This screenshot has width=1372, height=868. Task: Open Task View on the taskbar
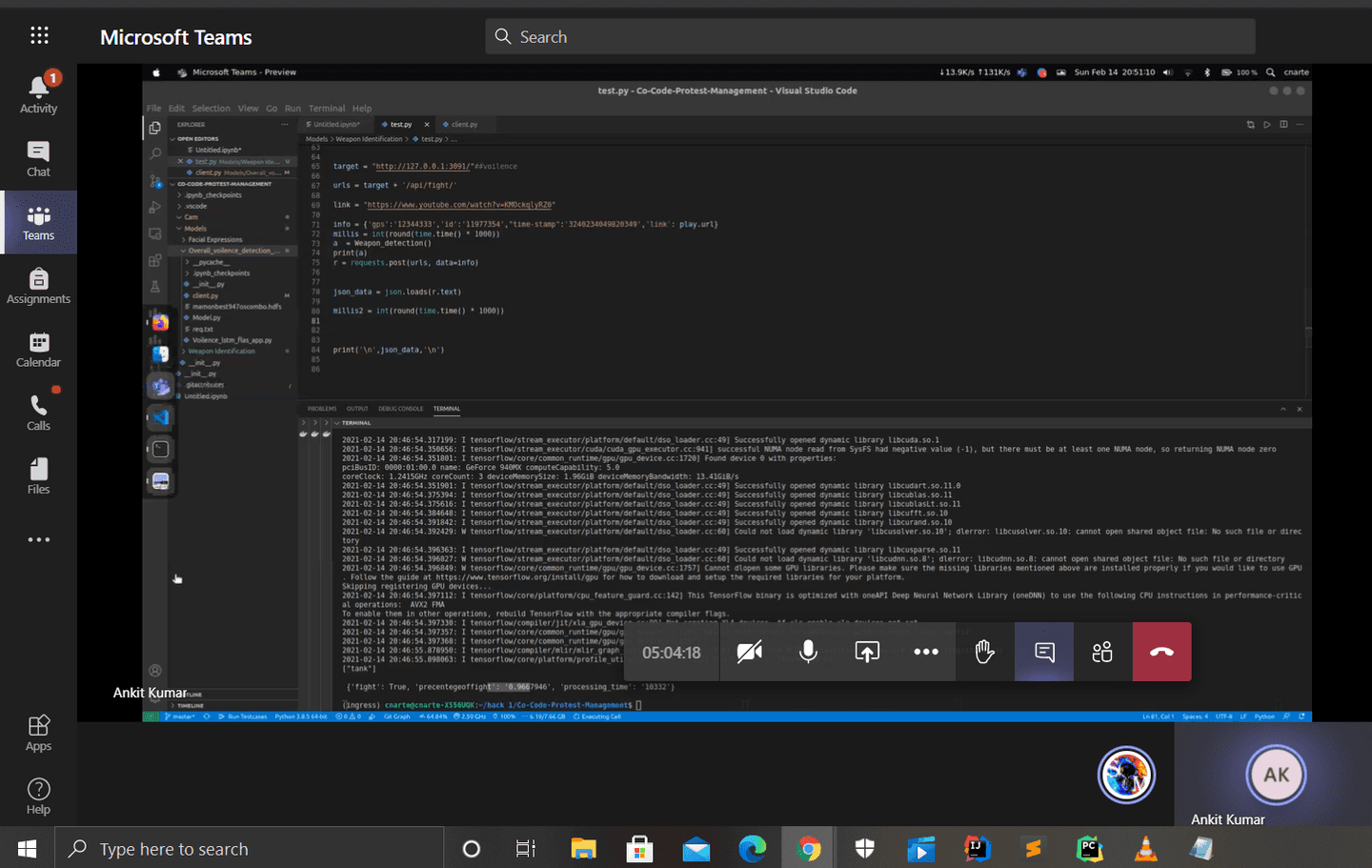click(x=526, y=848)
